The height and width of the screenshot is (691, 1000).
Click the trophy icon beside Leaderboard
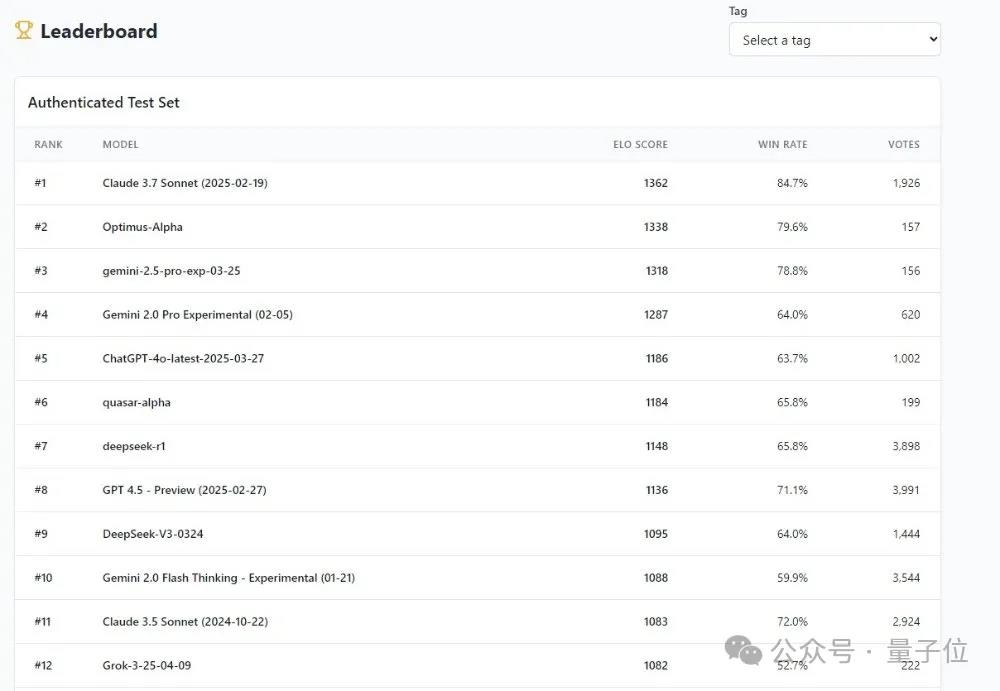click(24, 31)
